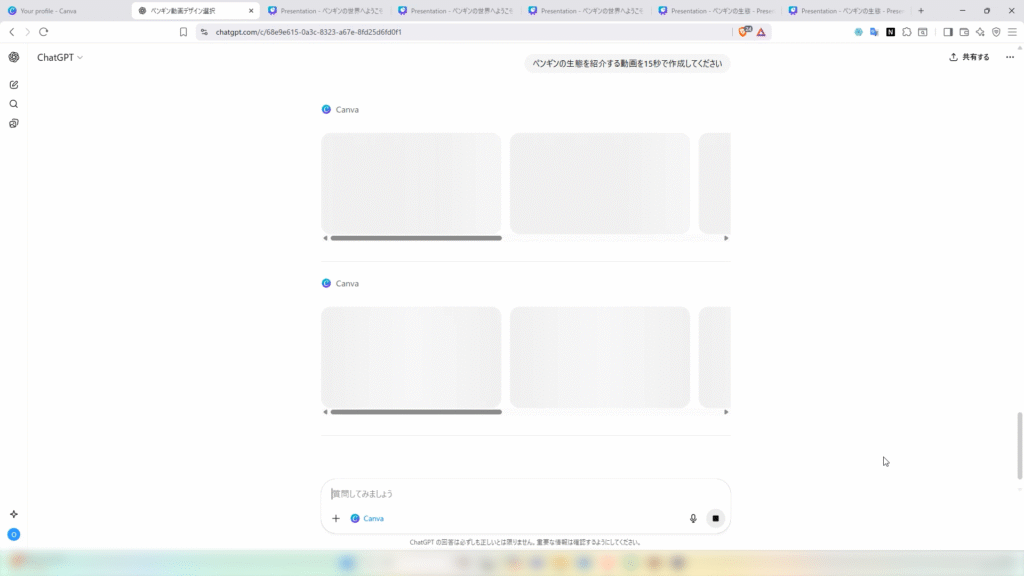The width and height of the screenshot is (1024, 576).
Task: Stop the response with the stop button
Action: pos(715,518)
